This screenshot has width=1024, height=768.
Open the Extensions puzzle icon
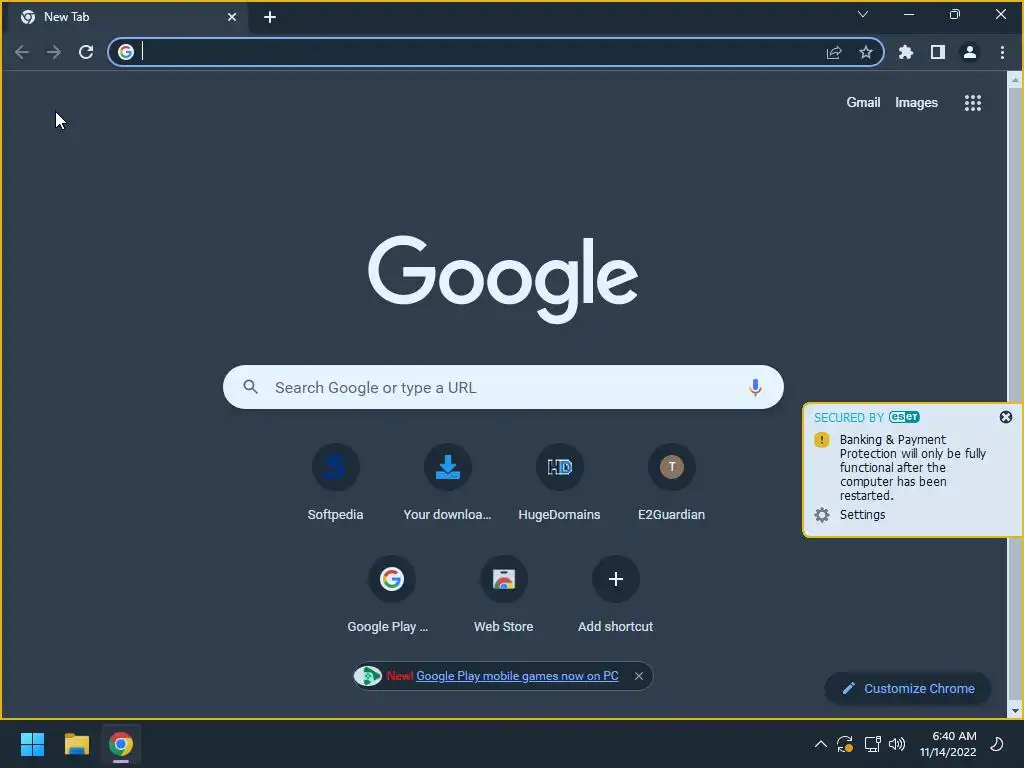coord(906,52)
